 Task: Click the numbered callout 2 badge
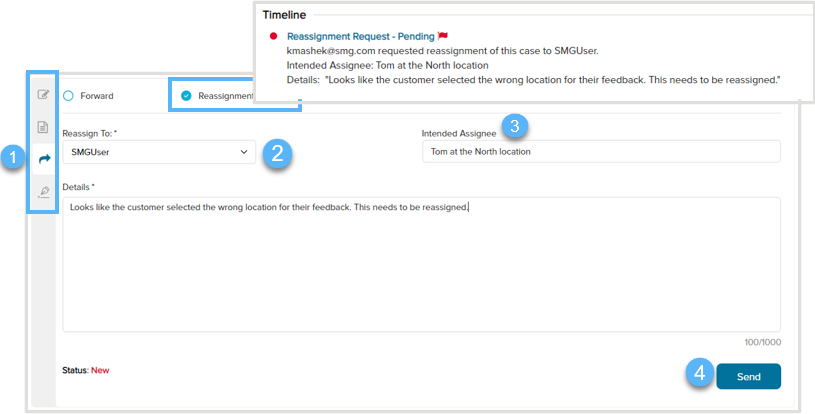[x=278, y=152]
